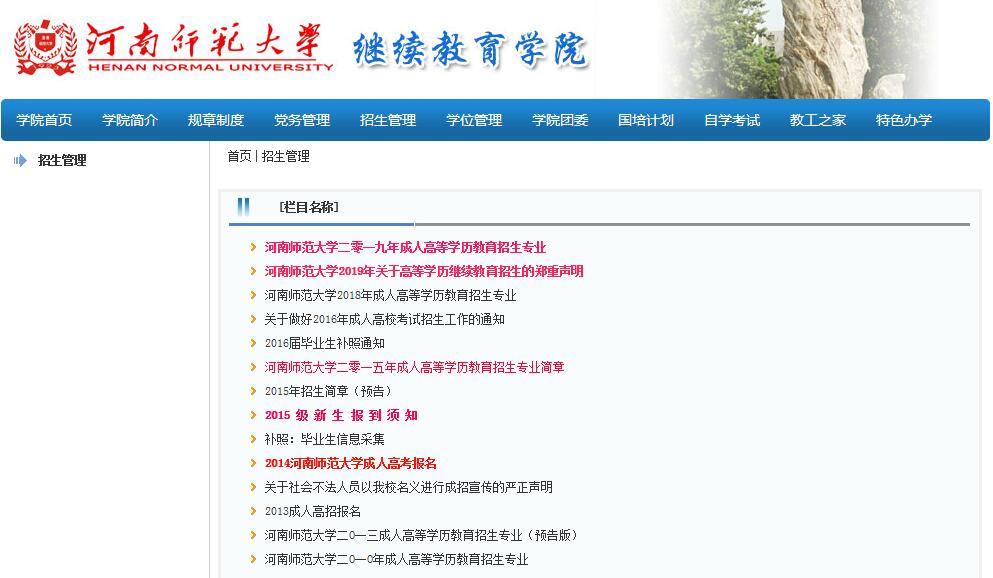Open 二零一九年成人高等学历教育招生专业 article
The height and width of the screenshot is (578, 993).
tap(405, 248)
